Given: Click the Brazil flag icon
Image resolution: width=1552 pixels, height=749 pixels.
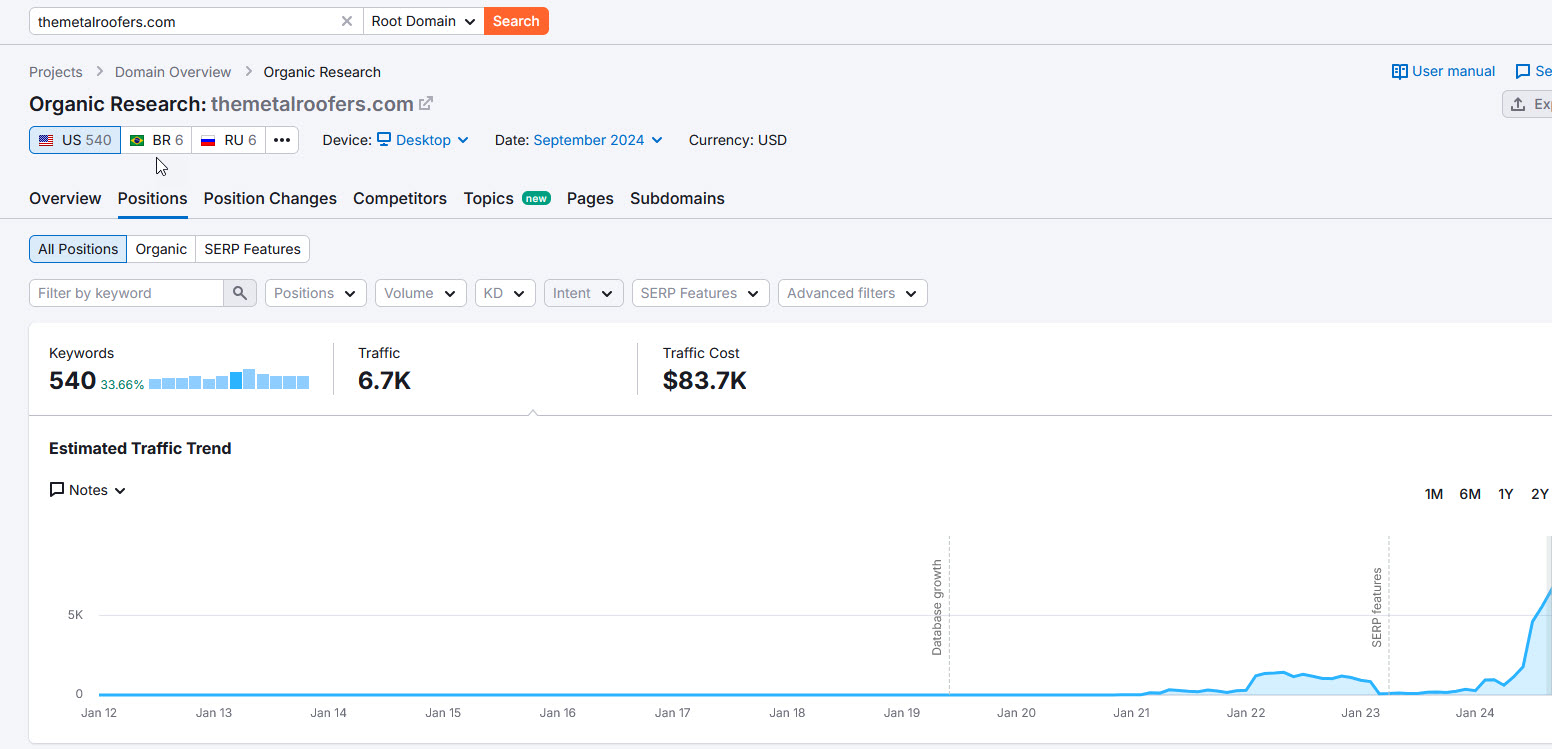Looking at the screenshot, I should pyautogui.click(x=137, y=140).
